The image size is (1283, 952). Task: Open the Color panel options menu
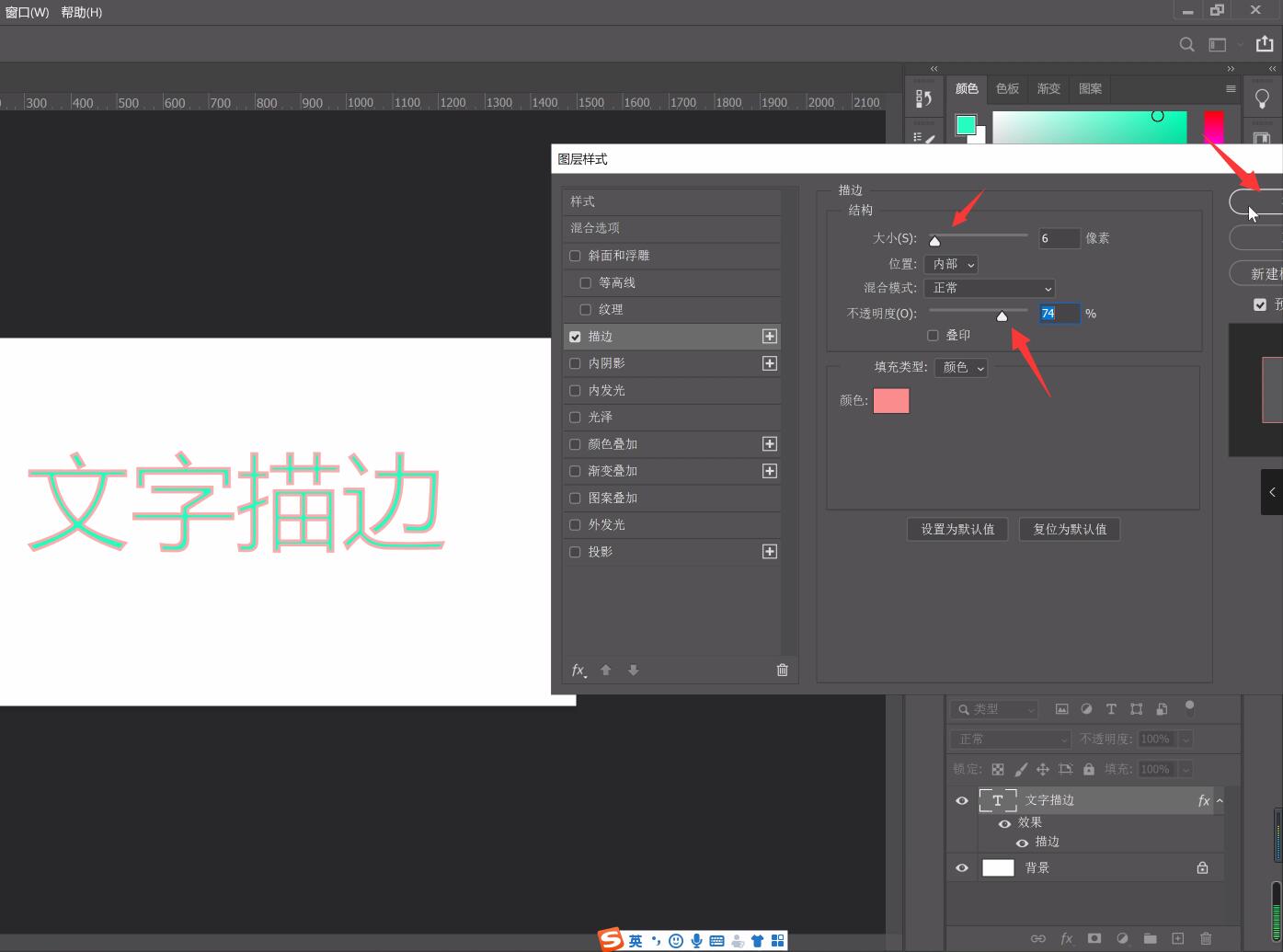pos(1231,88)
